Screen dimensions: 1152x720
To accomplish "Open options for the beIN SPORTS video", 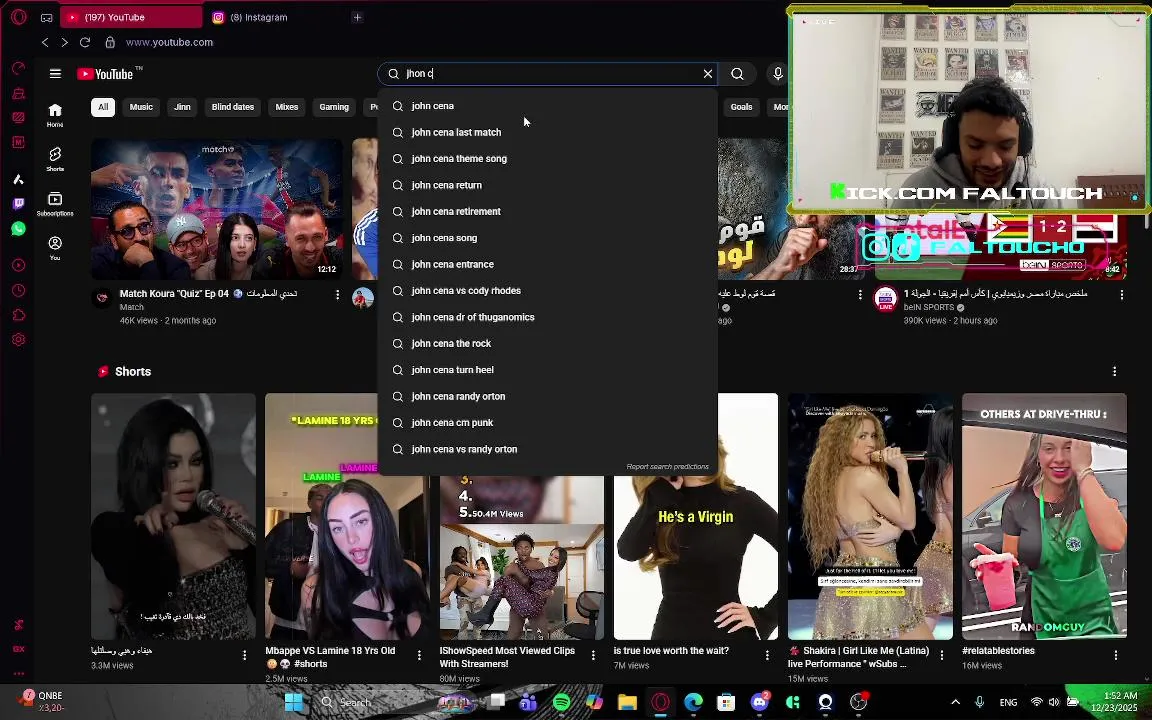I will point(1121,295).
